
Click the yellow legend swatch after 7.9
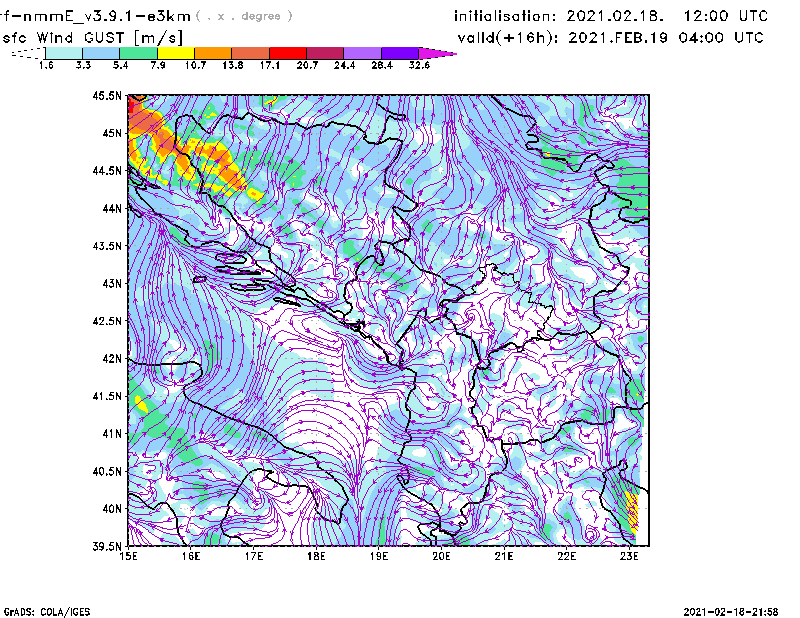(176, 53)
